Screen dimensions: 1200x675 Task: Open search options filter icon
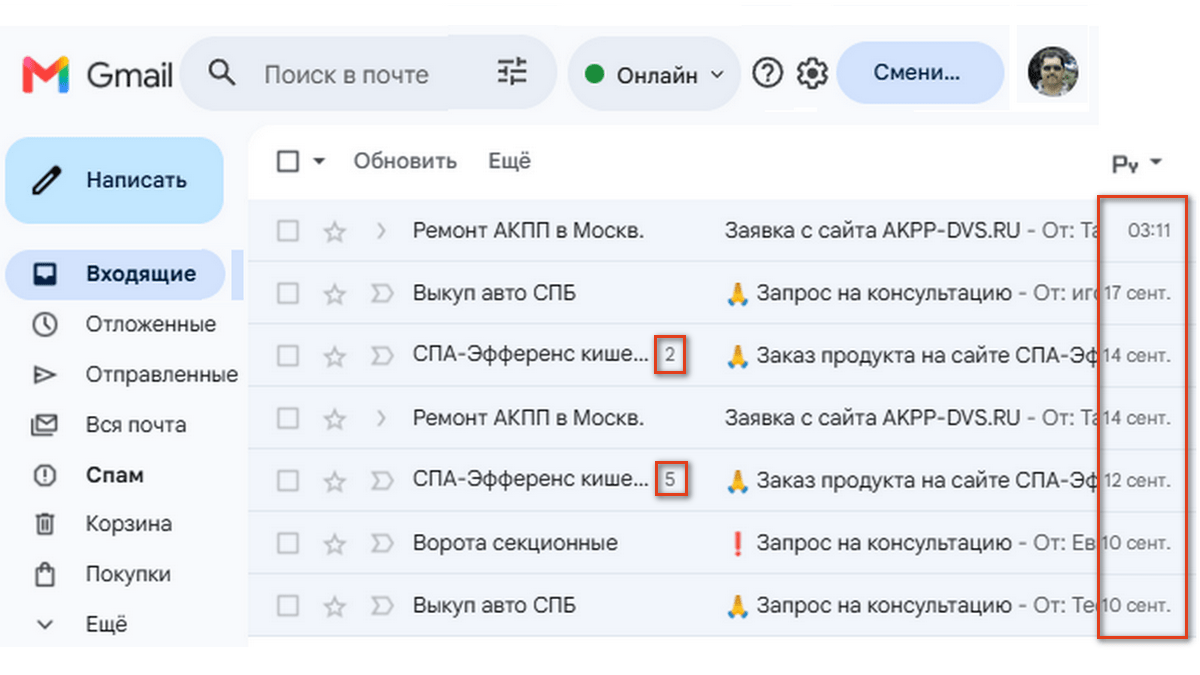511,73
